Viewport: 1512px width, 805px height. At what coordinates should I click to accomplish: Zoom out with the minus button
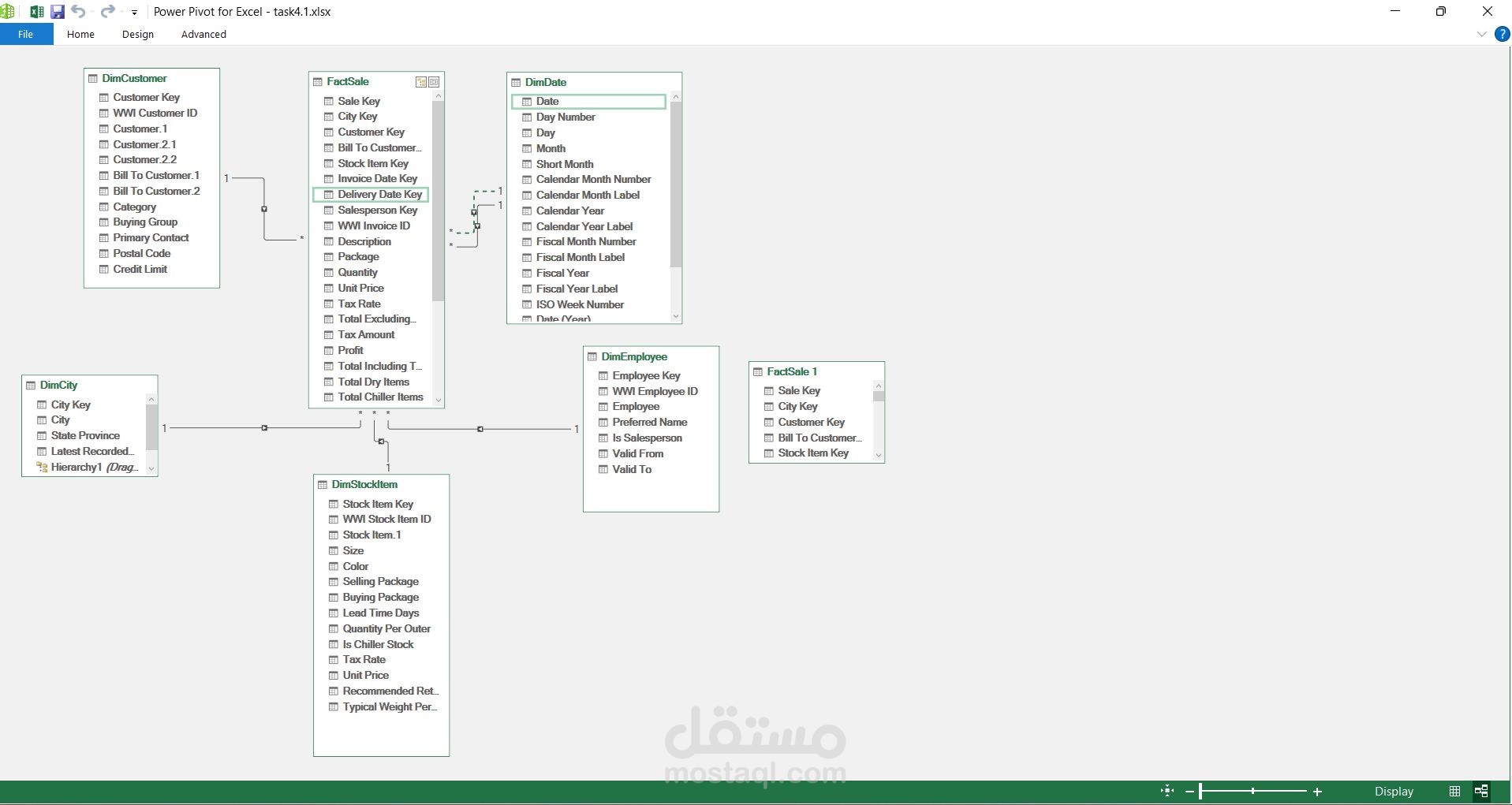point(1189,792)
